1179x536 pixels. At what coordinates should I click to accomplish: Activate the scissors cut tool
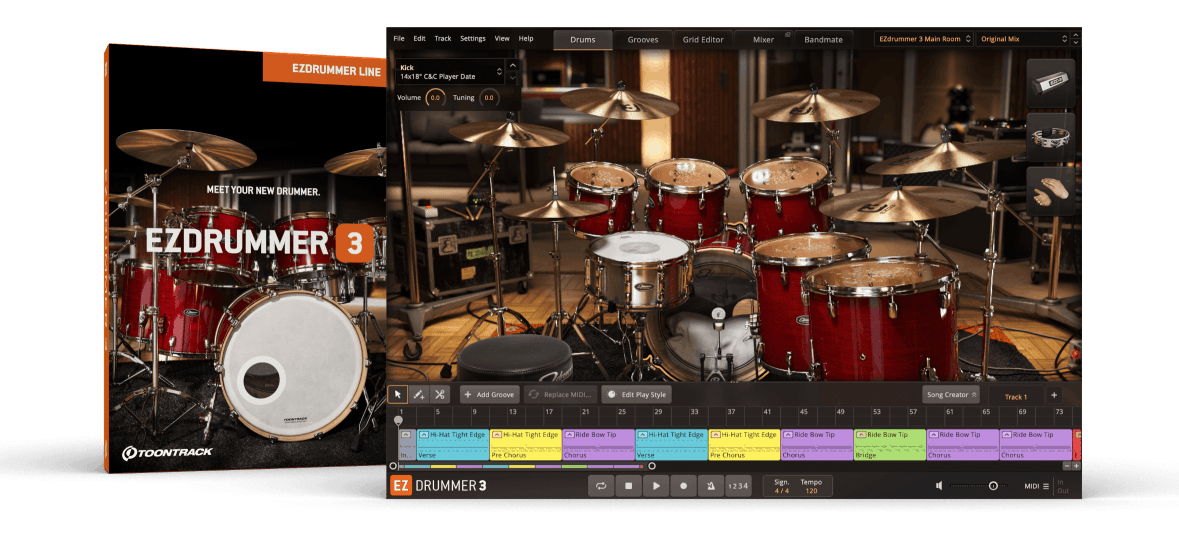tap(440, 394)
